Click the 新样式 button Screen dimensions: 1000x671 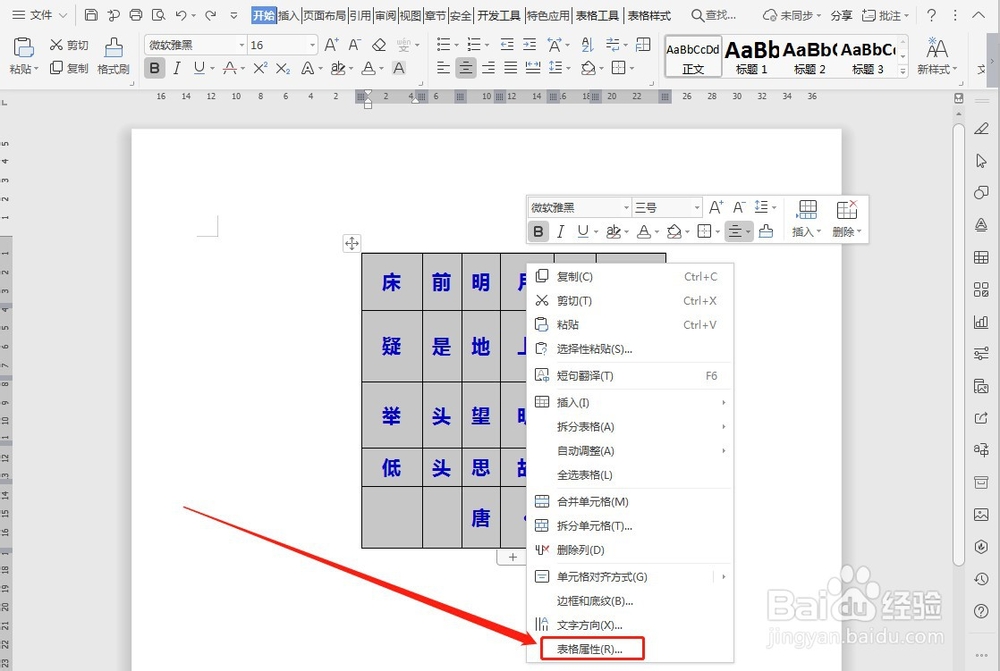(x=937, y=57)
